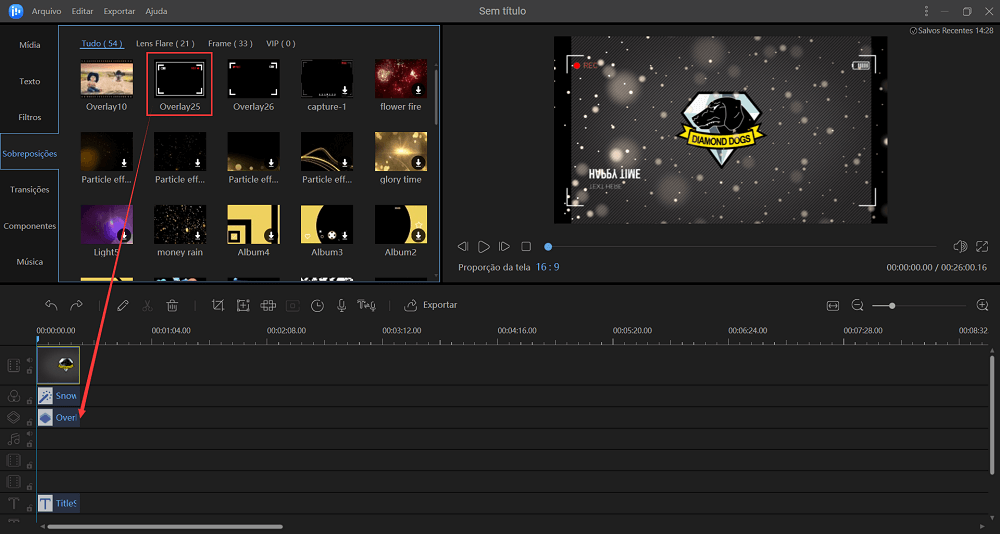Open the clock Duration setting icon

[317, 306]
